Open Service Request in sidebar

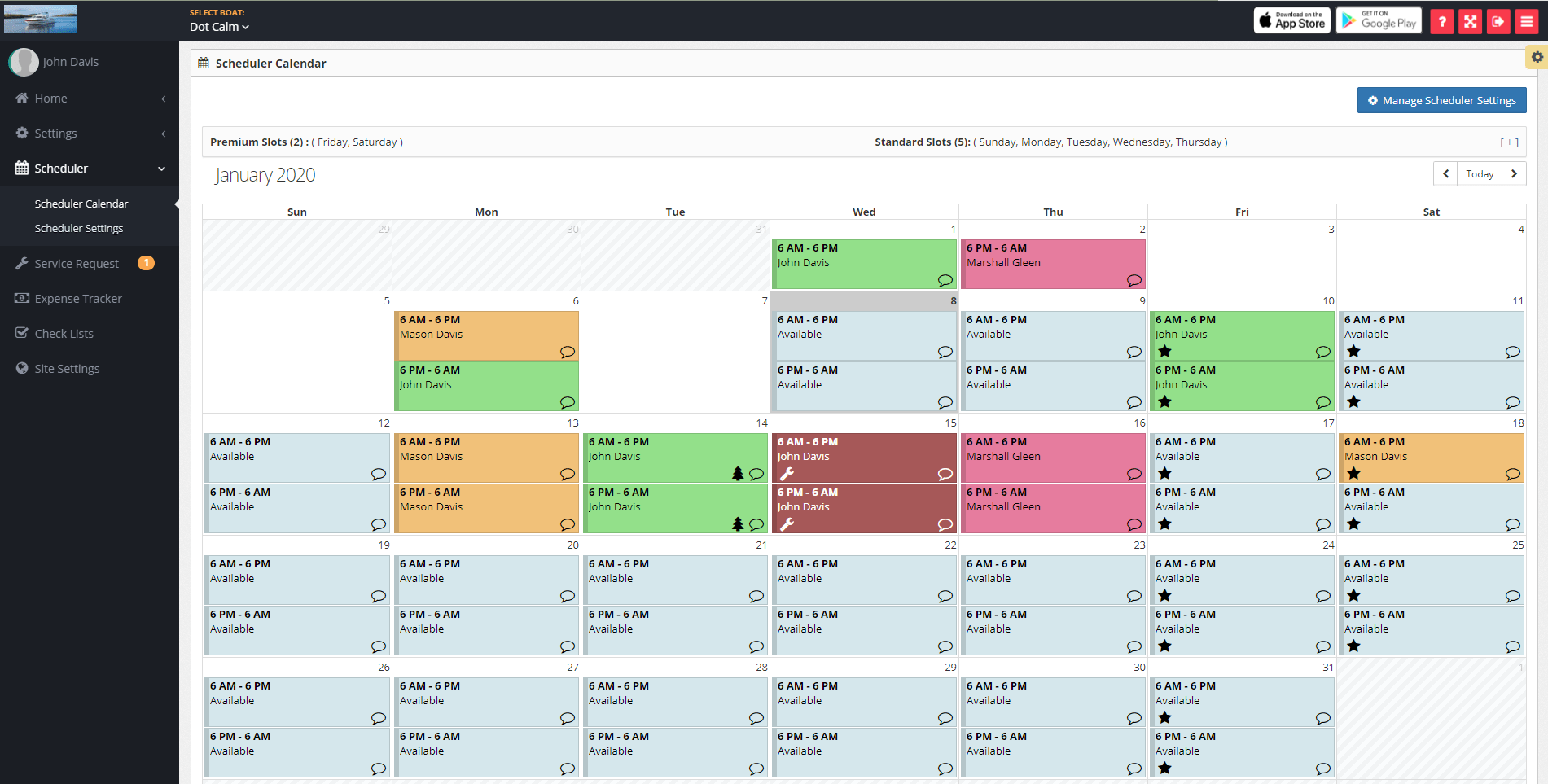[77, 264]
